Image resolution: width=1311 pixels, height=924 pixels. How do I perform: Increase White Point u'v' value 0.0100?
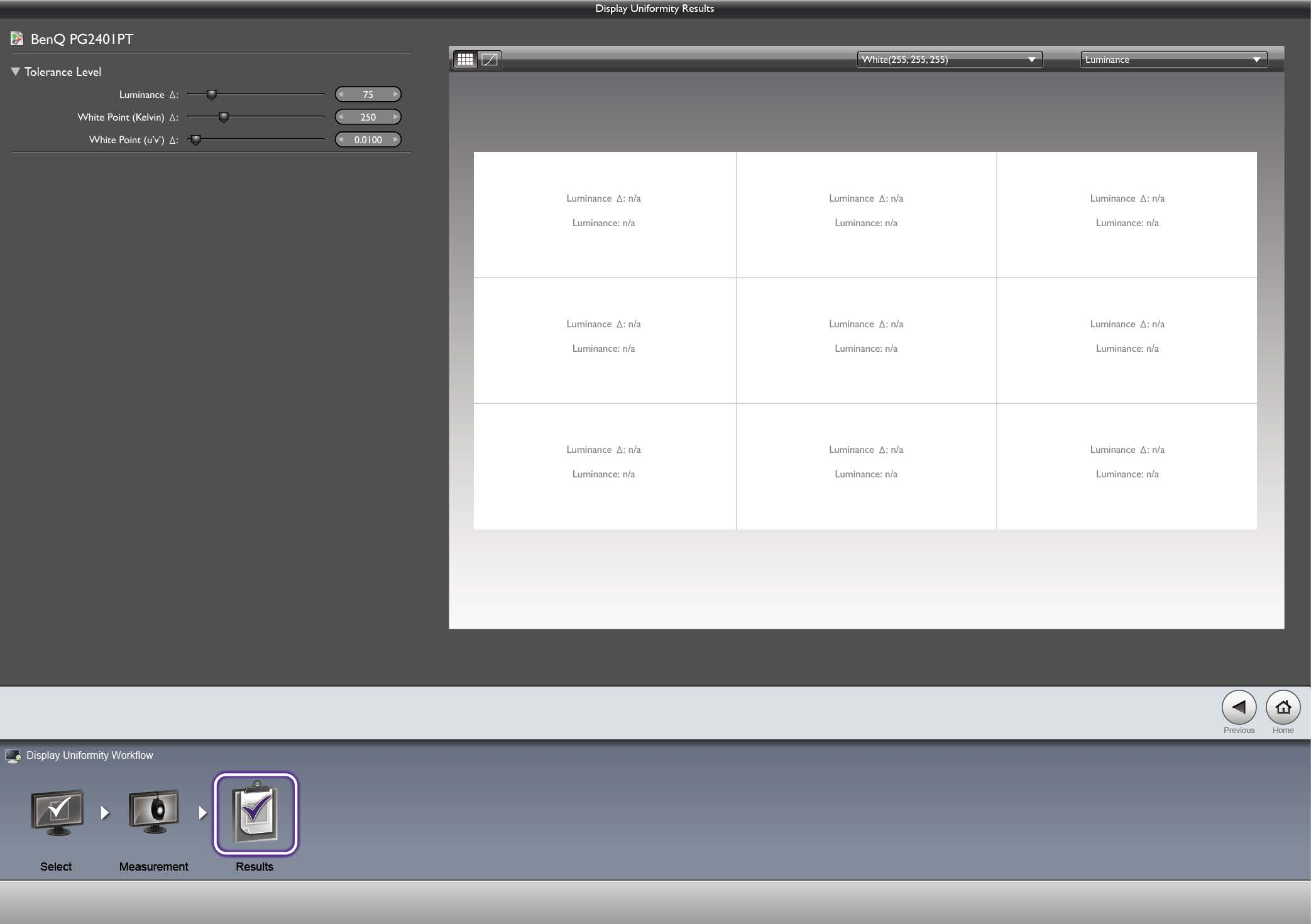[x=395, y=139]
